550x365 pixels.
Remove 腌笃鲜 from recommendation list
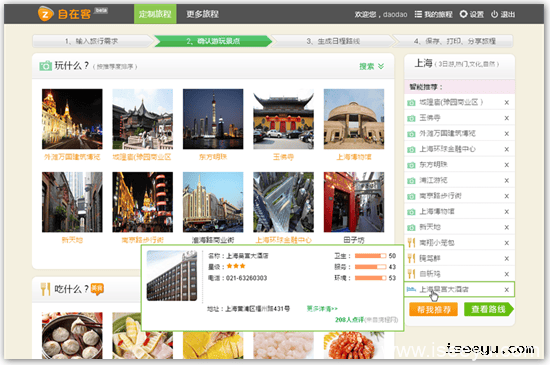pos(507,258)
